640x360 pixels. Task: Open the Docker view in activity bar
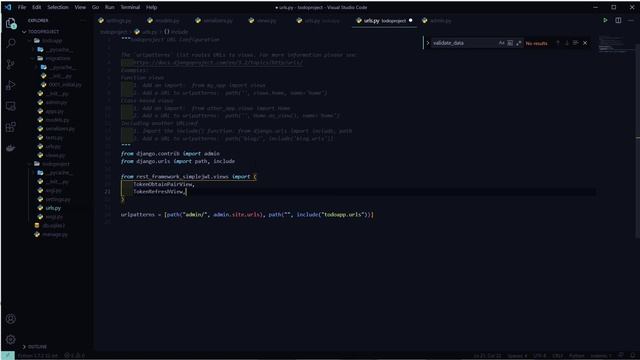pyautogui.click(x=11, y=148)
